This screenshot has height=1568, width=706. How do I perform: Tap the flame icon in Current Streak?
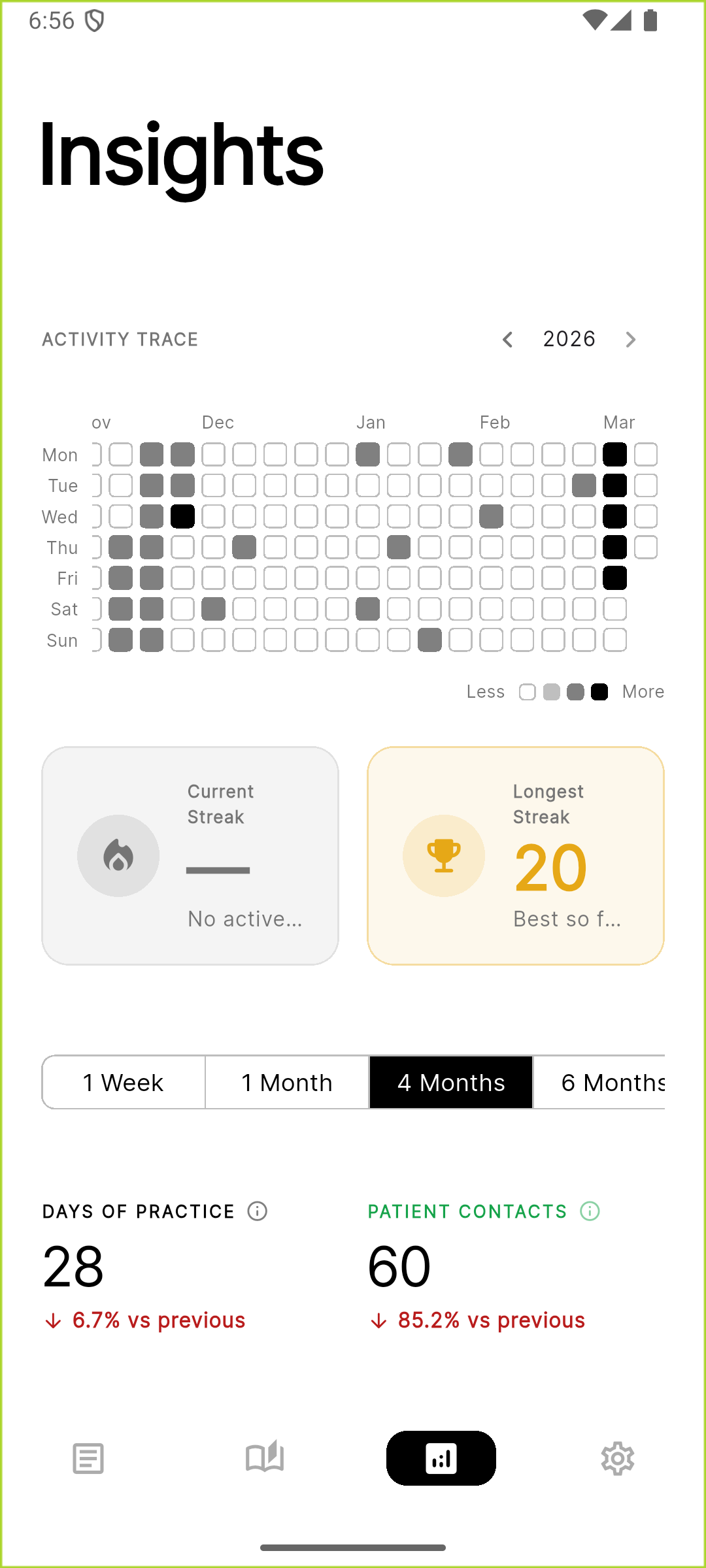(118, 856)
